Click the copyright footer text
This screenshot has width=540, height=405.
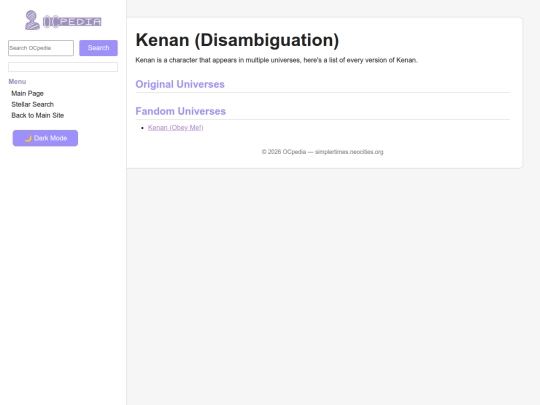click(323, 152)
